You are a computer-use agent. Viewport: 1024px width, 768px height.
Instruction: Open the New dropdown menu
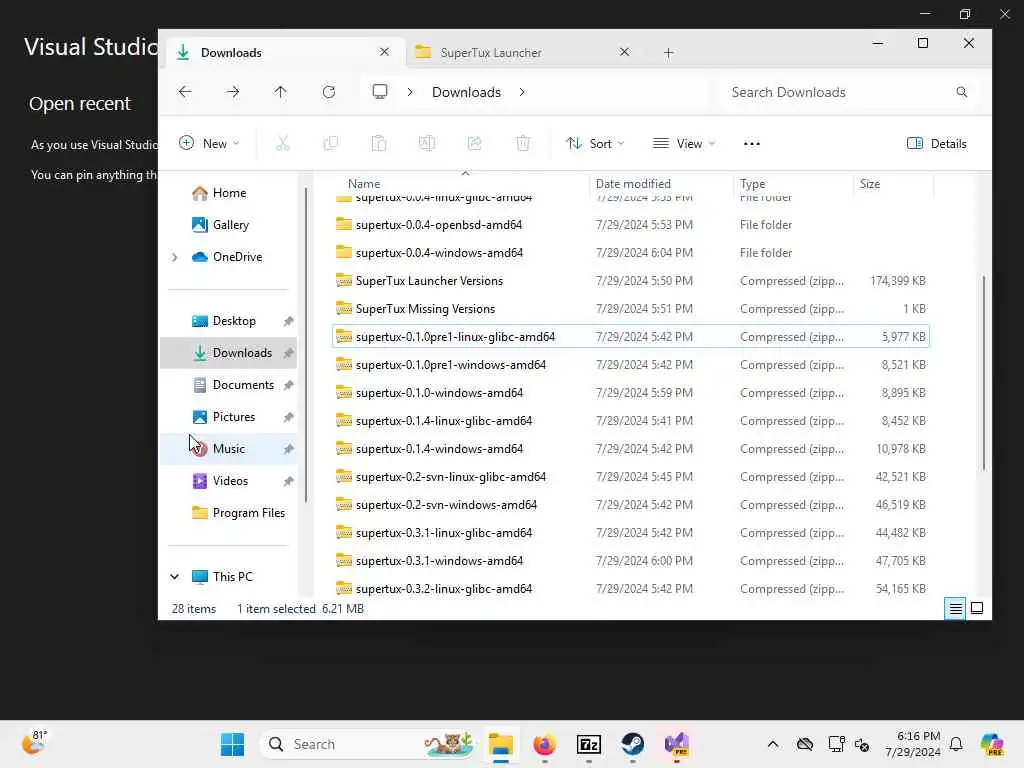tap(209, 144)
